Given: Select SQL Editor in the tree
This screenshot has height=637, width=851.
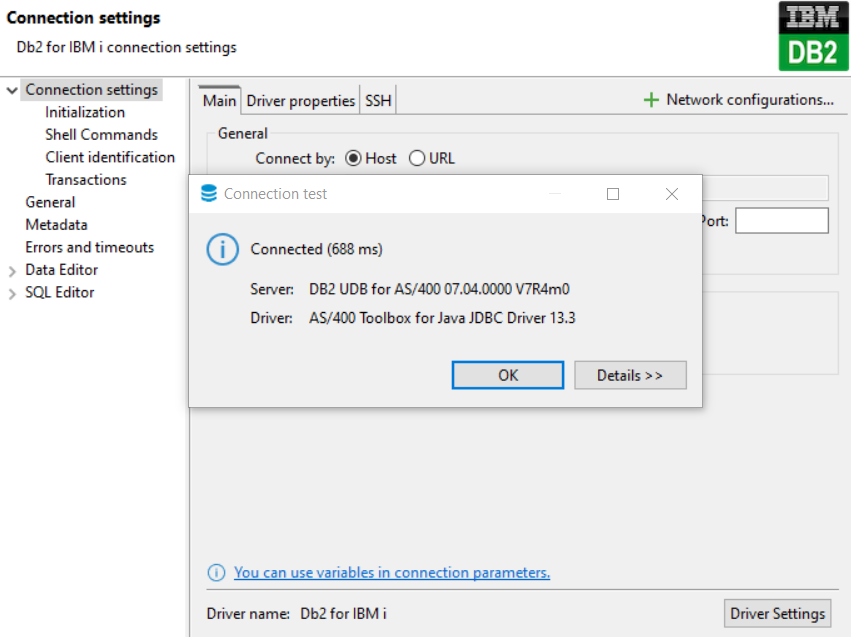Looking at the screenshot, I should click(x=60, y=292).
